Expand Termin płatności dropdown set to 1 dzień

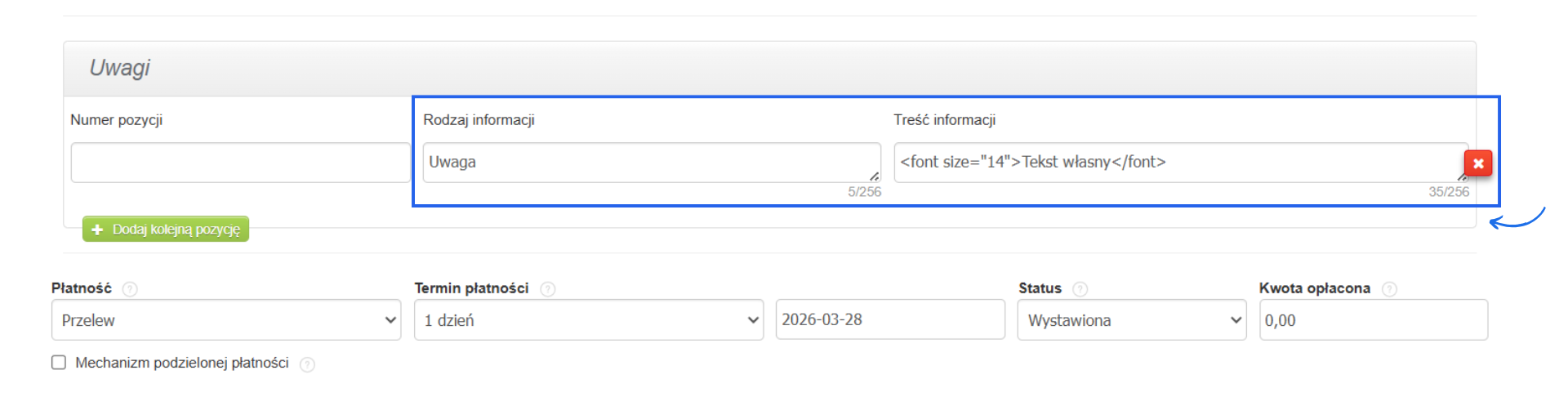588,320
